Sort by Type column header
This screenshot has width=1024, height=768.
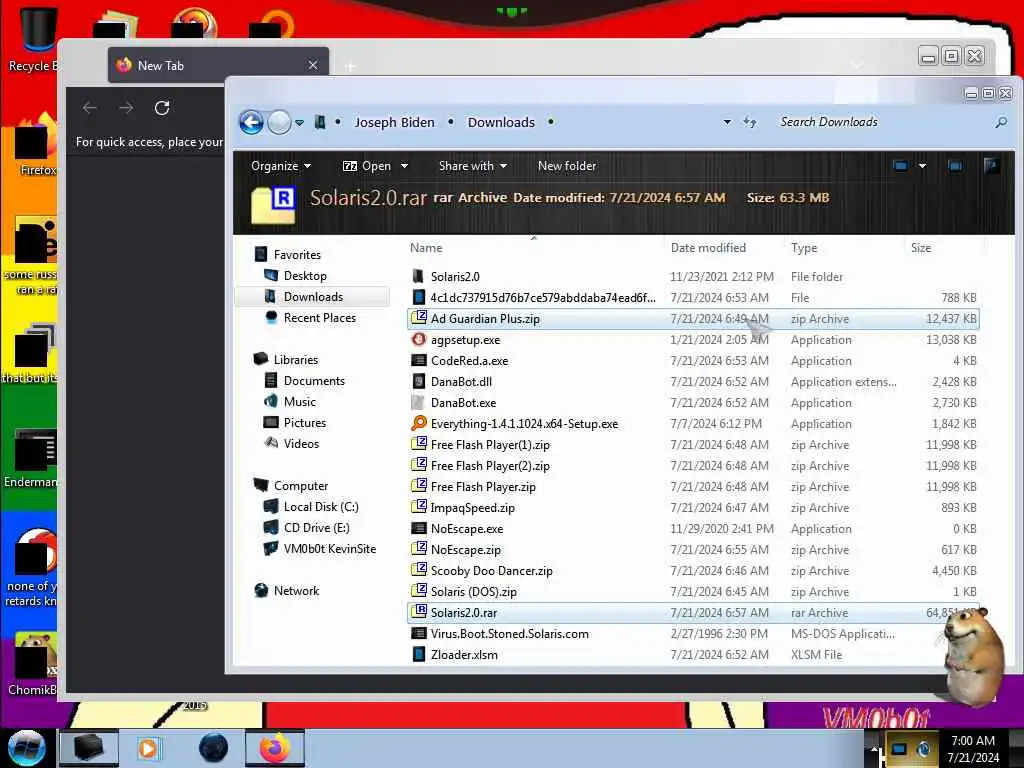[804, 248]
